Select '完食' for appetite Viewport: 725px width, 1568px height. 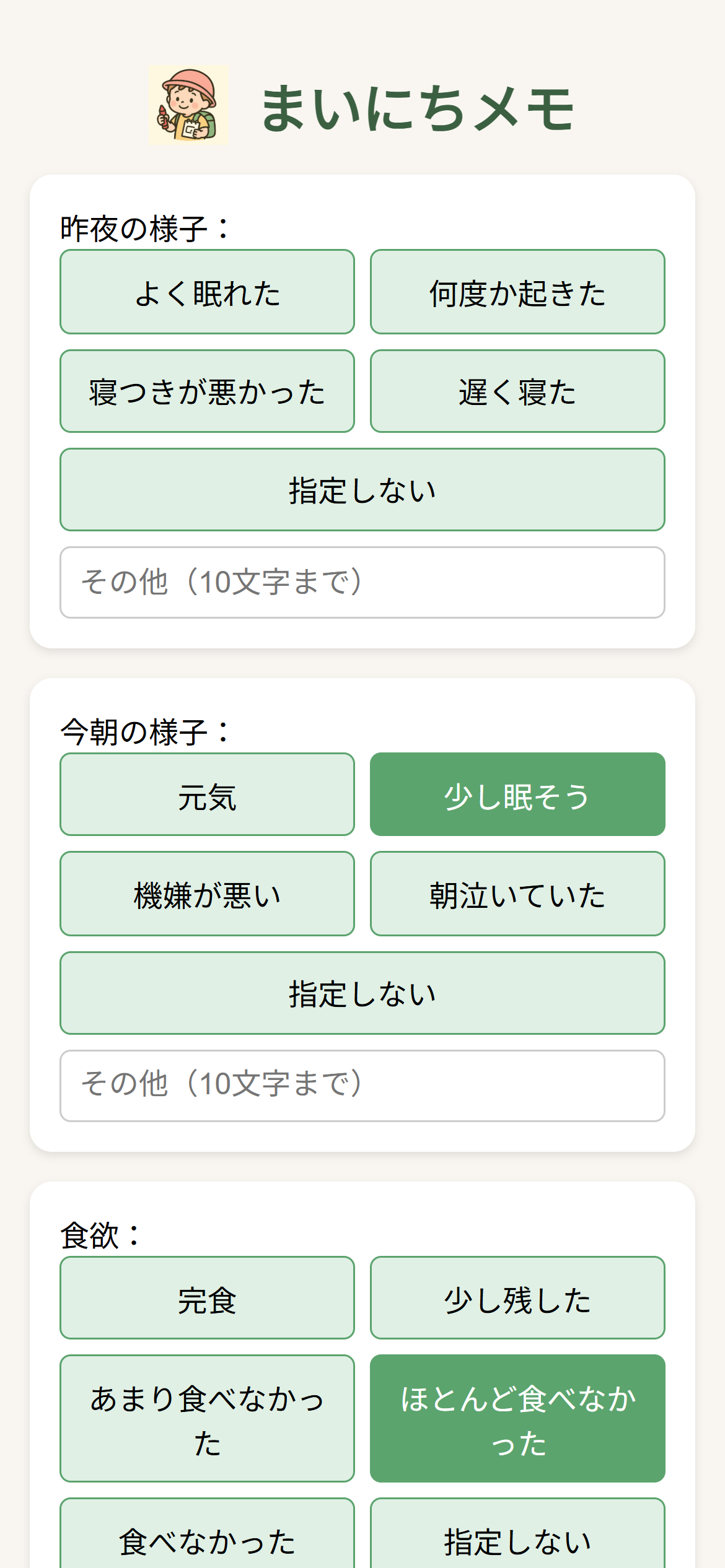(x=207, y=1298)
